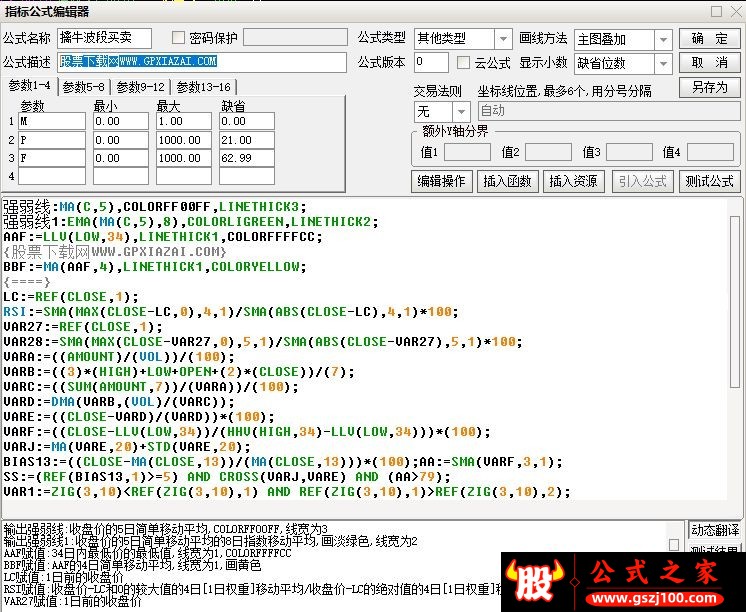Click code line VARA:=((AMOUNT)/(VOL))/(100)
This screenshot has height=612, width=746.
click(x=119, y=356)
